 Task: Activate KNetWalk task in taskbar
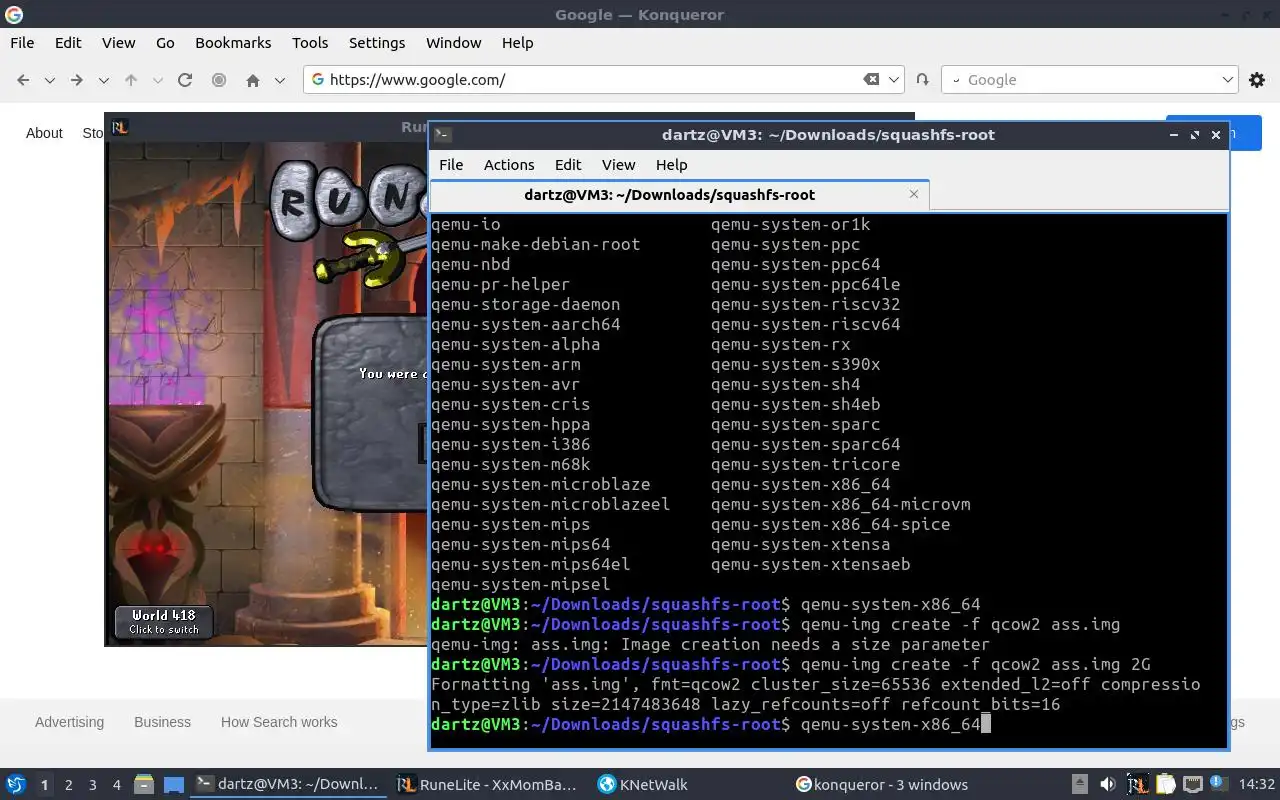[x=690, y=785]
